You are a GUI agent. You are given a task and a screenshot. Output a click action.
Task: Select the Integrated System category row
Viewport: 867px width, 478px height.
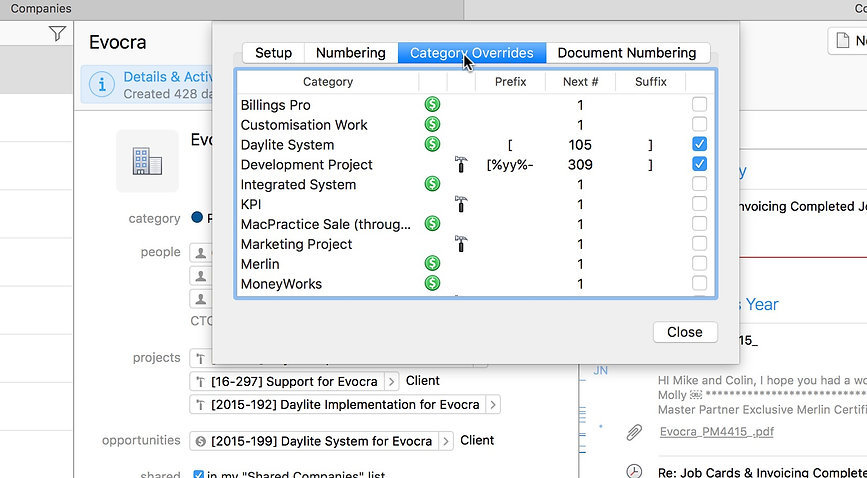(x=476, y=184)
